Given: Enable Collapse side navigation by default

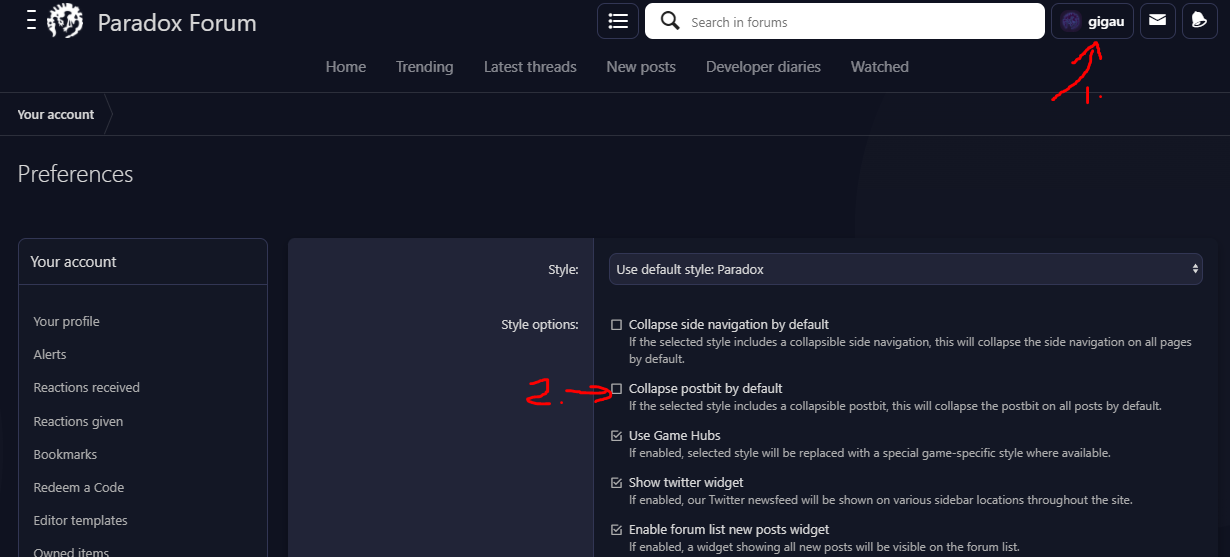Looking at the screenshot, I should coord(617,325).
